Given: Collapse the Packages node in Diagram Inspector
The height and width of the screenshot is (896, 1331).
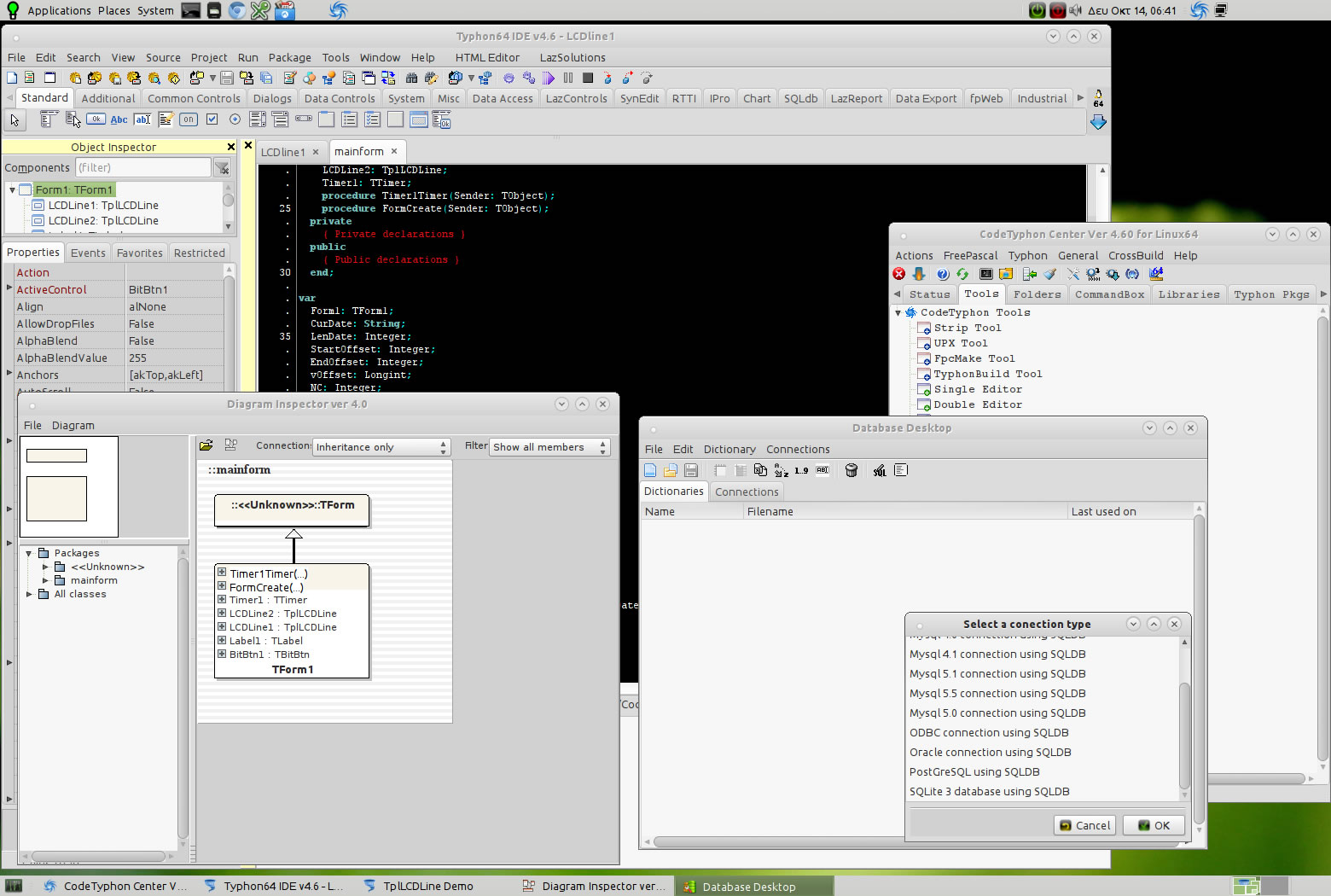Looking at the screenshot, I should [28, 553].
